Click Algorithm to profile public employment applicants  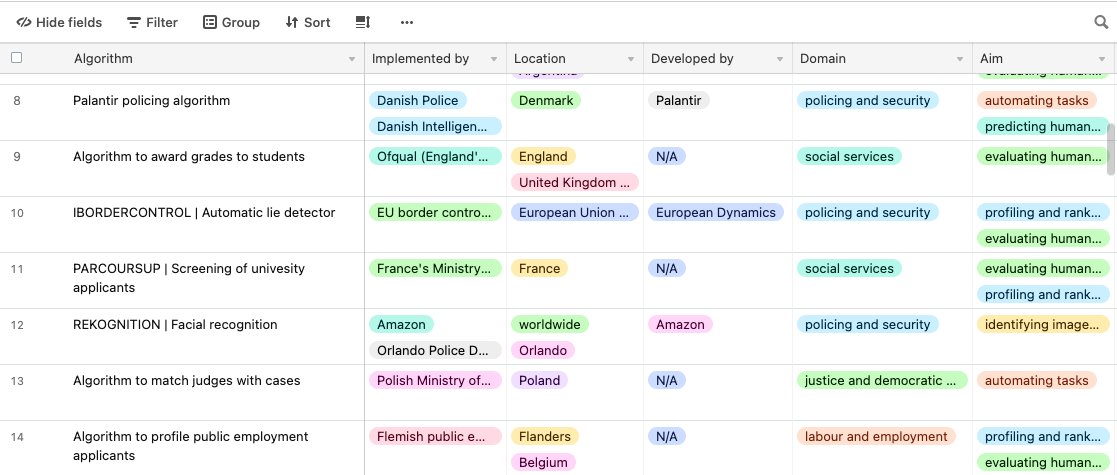pyautogui.click(x=191, y=446)
